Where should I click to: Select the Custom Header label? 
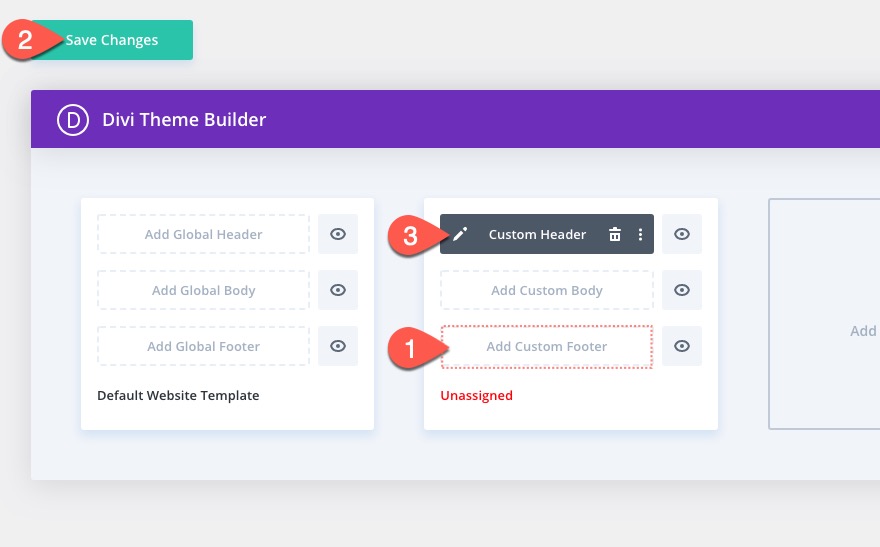(537, 235)
